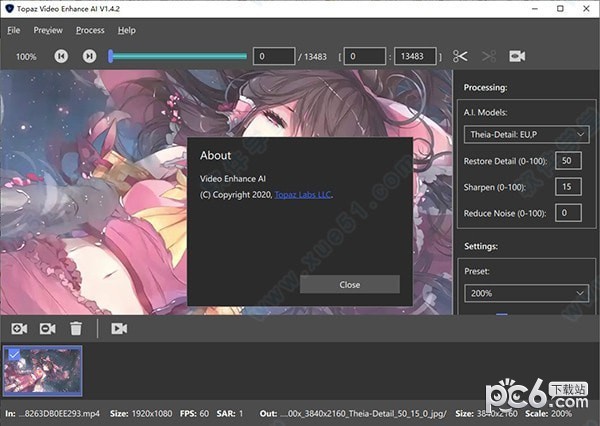Viewport: 600px width, 426px height.
Task: Click the SAR: 1 status text
Action: 230,414
